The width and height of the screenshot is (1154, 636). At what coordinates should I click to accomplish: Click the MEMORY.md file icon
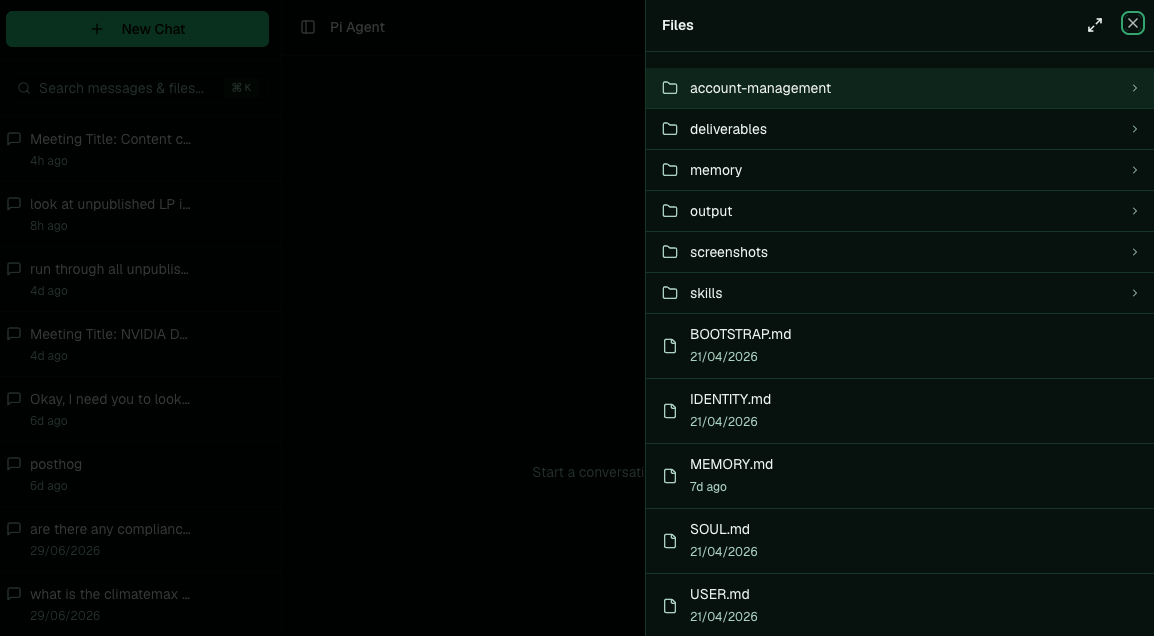670,476
